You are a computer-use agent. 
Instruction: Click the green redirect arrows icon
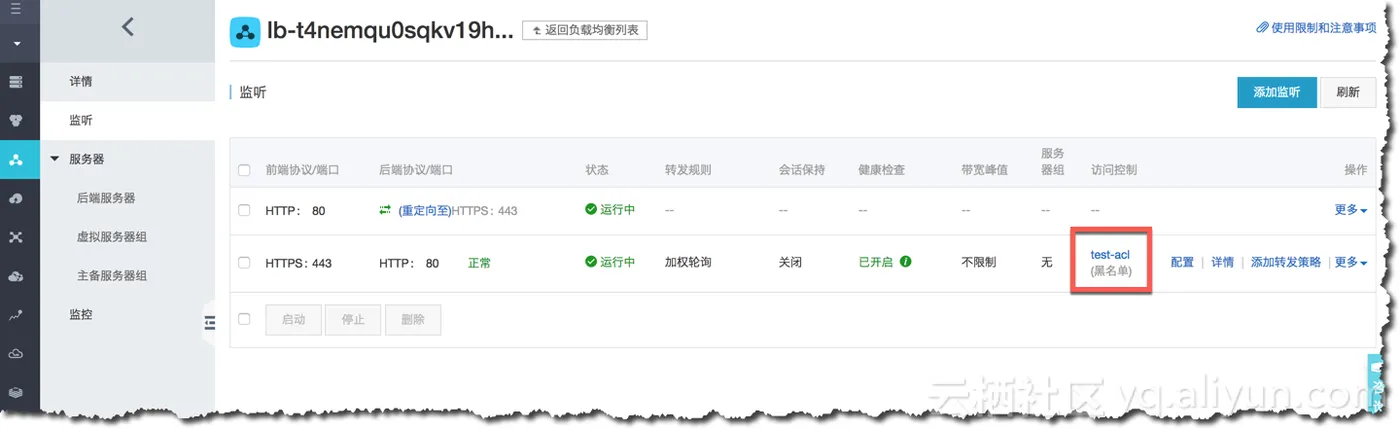point(385,210)
